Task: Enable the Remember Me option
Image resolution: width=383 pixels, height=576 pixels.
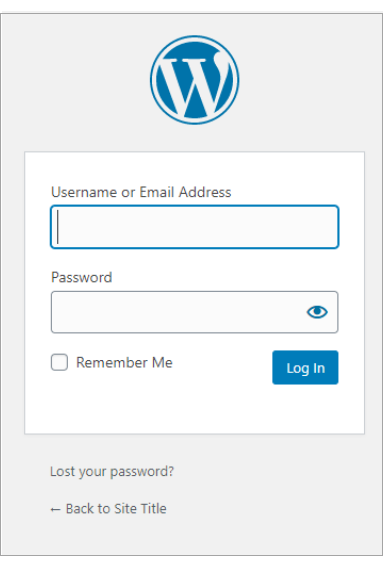Action: (59, 362)
